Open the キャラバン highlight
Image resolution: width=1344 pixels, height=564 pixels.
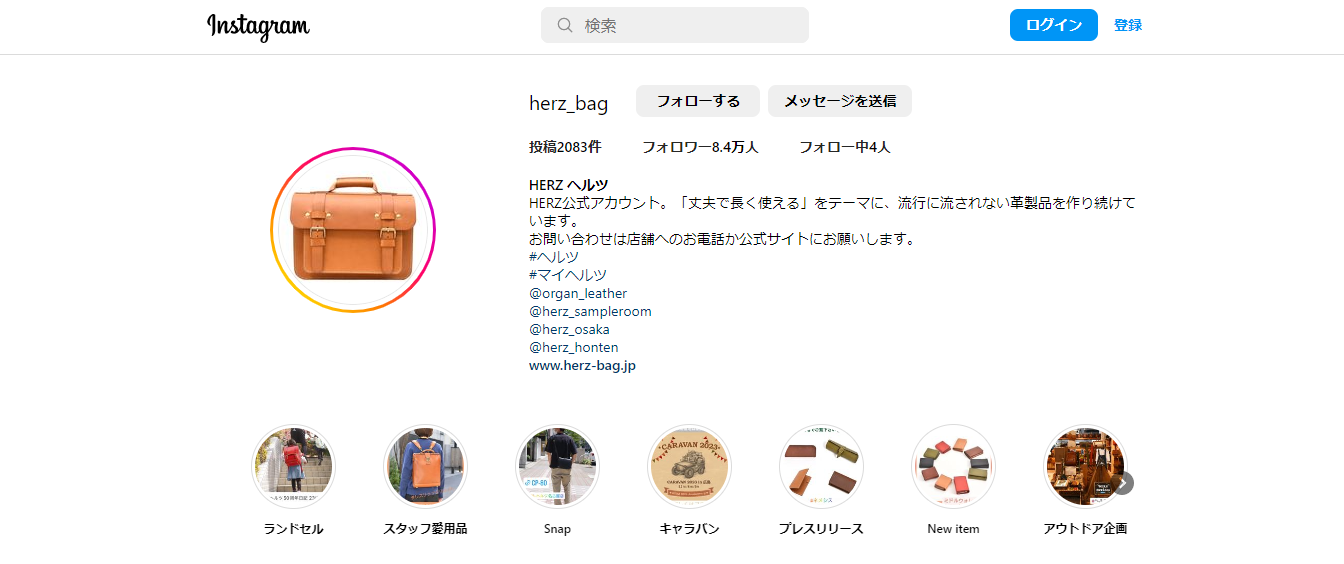689,467
